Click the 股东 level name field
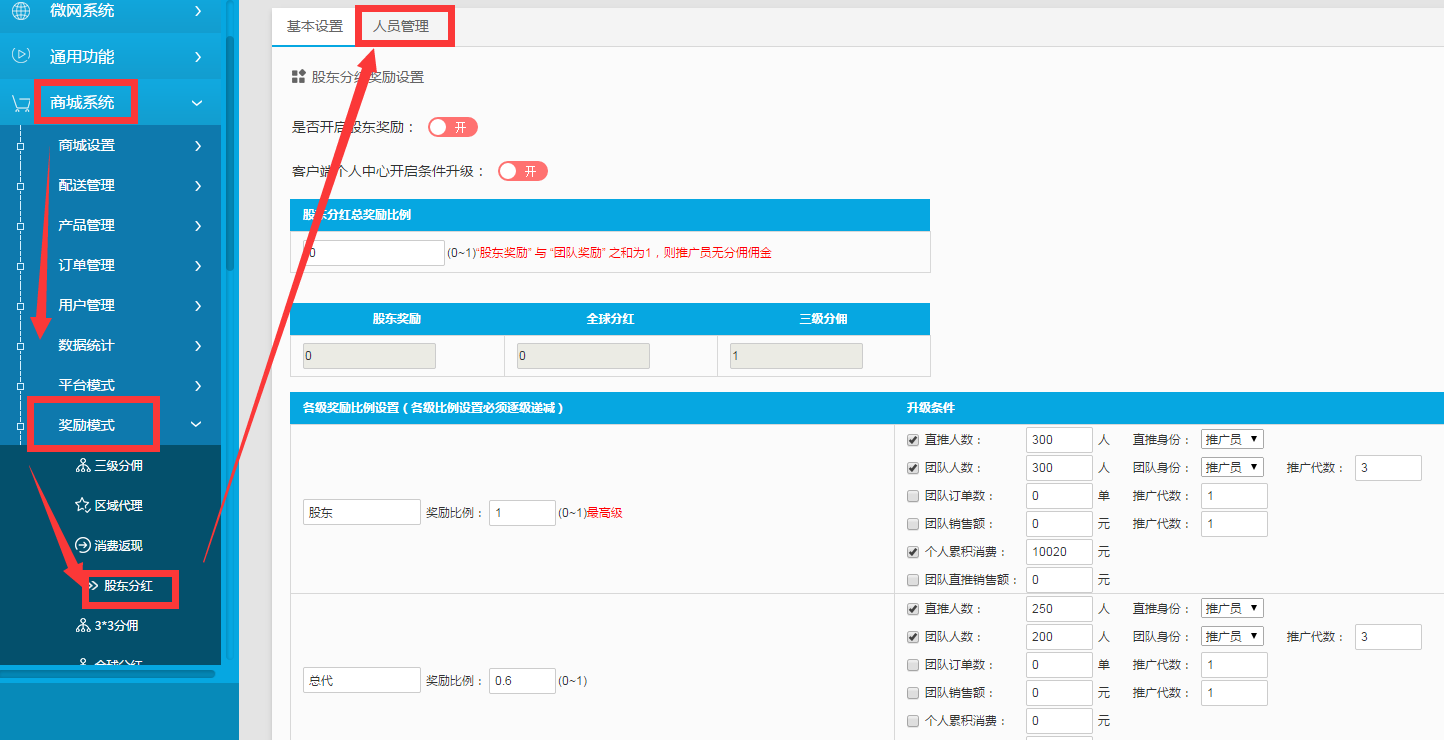 pos(362,512)
